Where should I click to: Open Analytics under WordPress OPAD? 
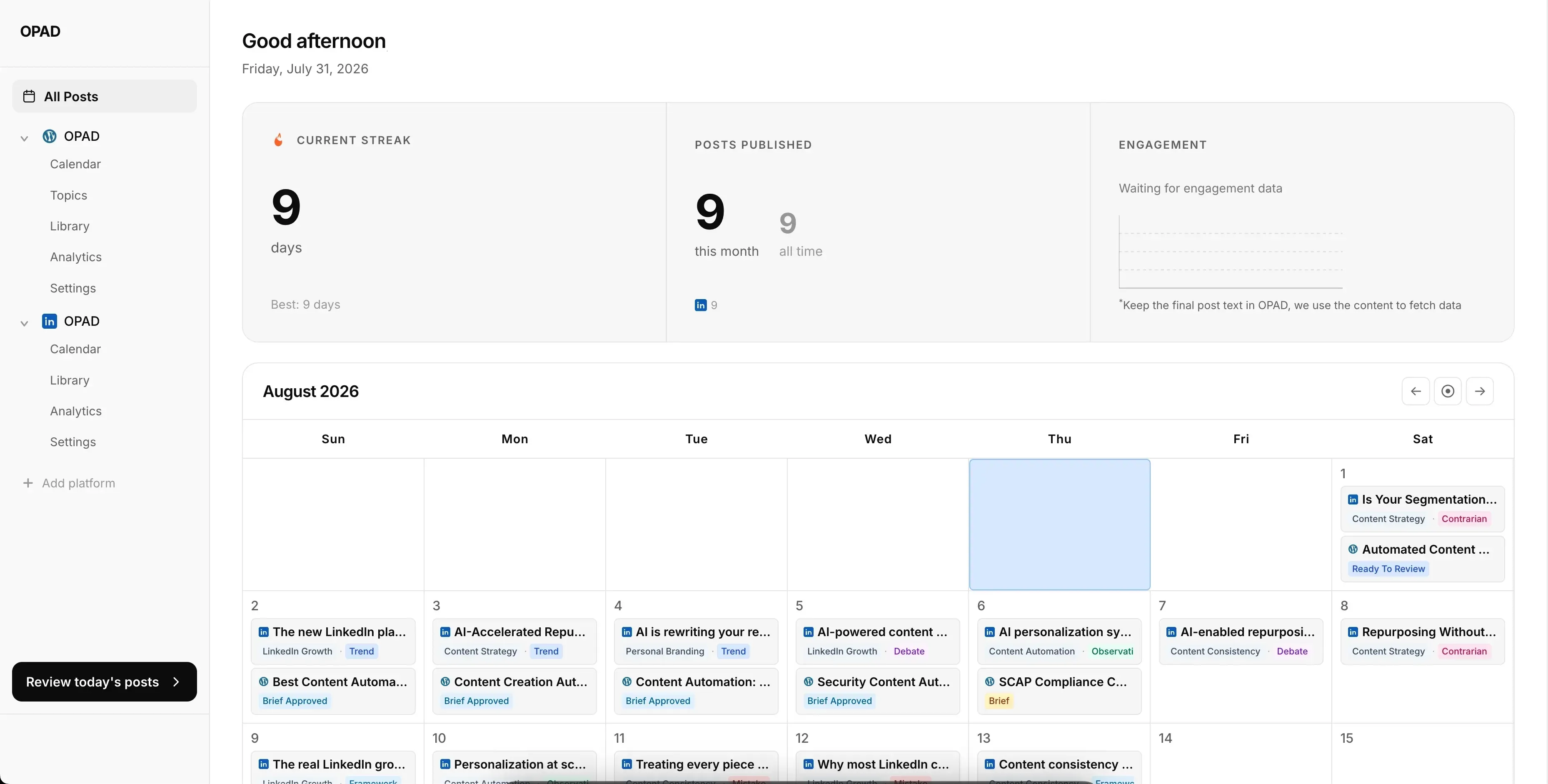coord(76,257)
